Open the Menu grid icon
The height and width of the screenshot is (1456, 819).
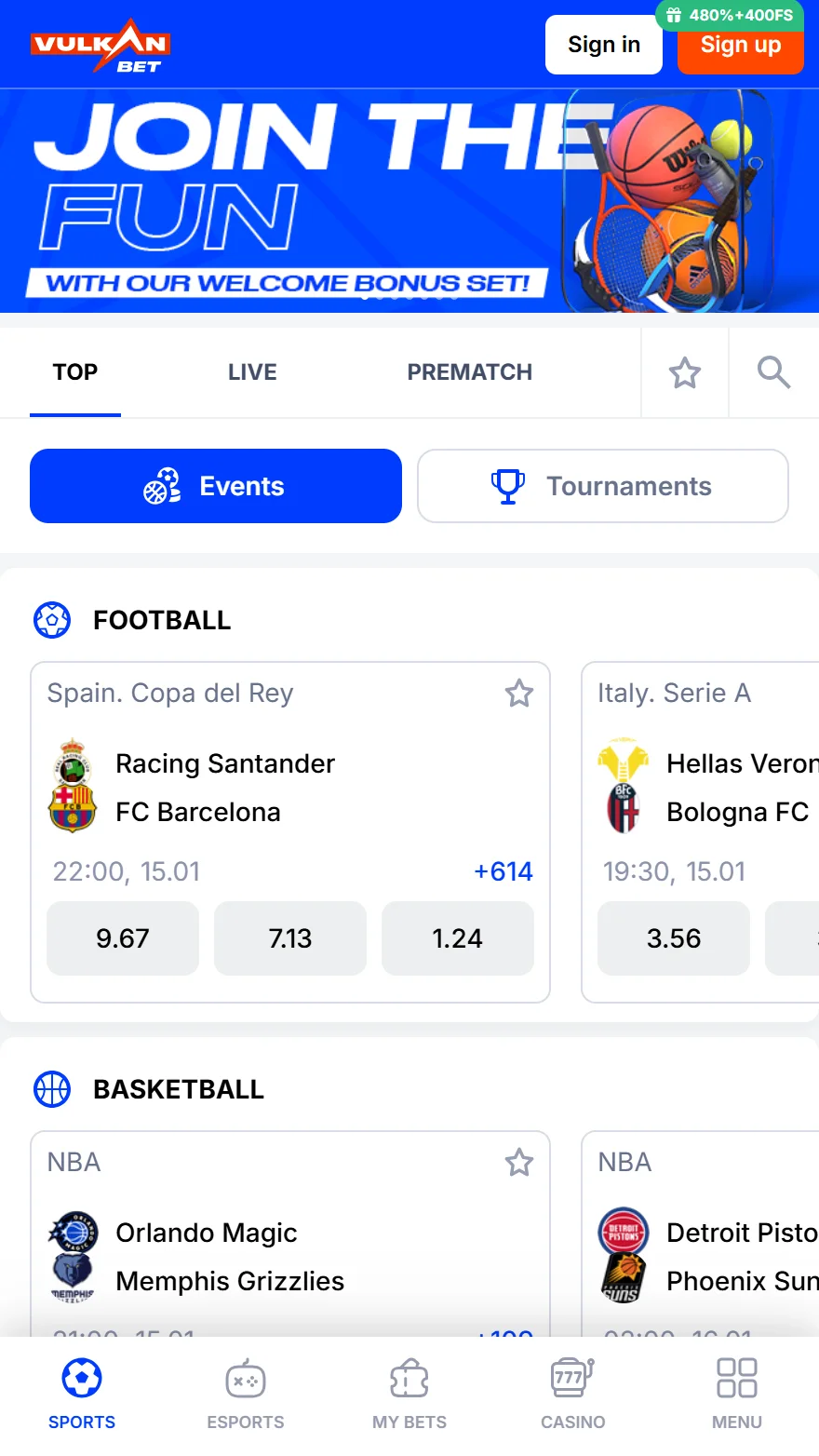(737, 1394)
